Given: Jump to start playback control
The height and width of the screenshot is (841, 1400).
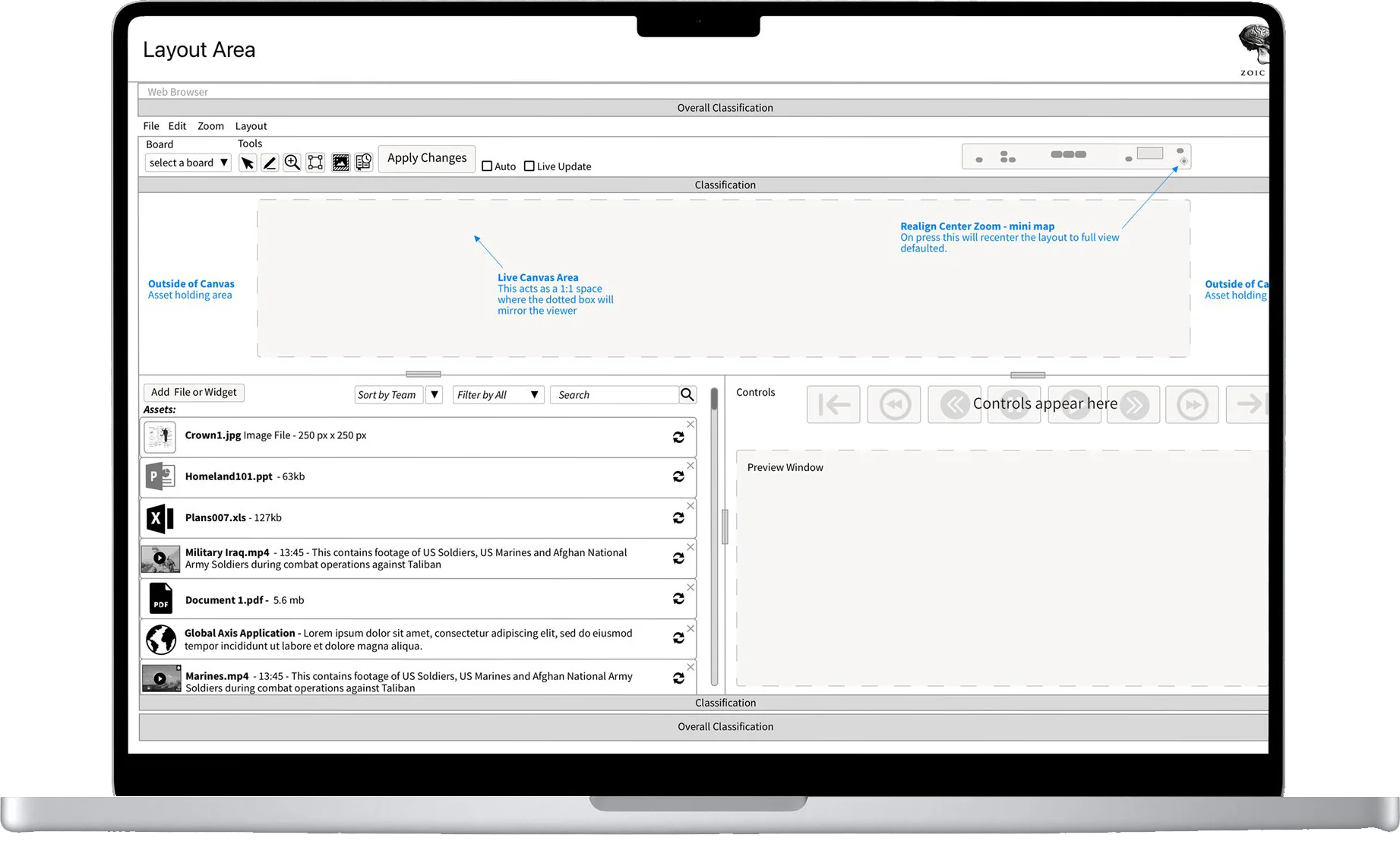Looking at the screenshot, I should pos(833,404).
